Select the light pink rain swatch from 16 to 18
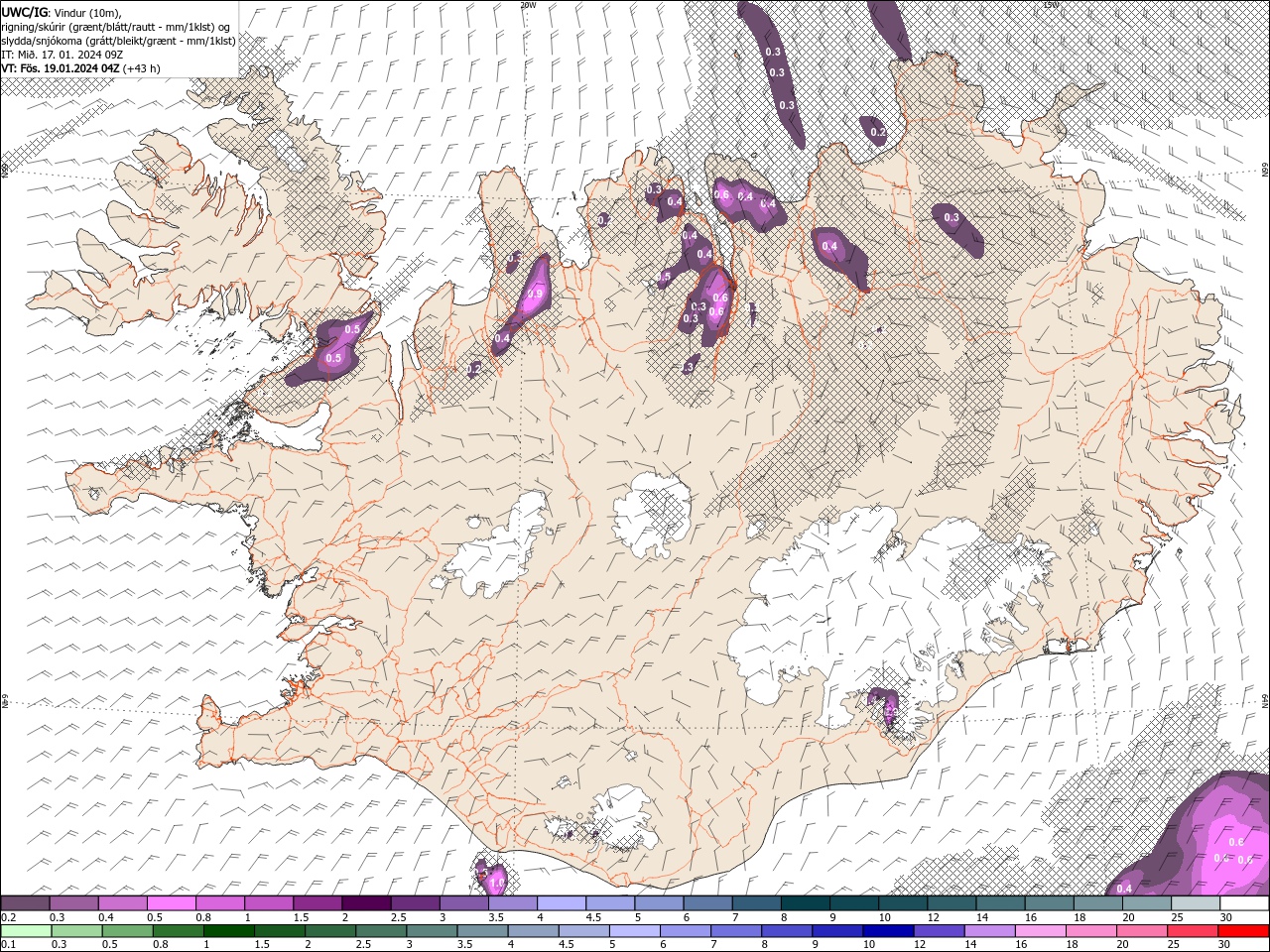The height and width of the screenshot is (952, 1270). [1040, 931]
